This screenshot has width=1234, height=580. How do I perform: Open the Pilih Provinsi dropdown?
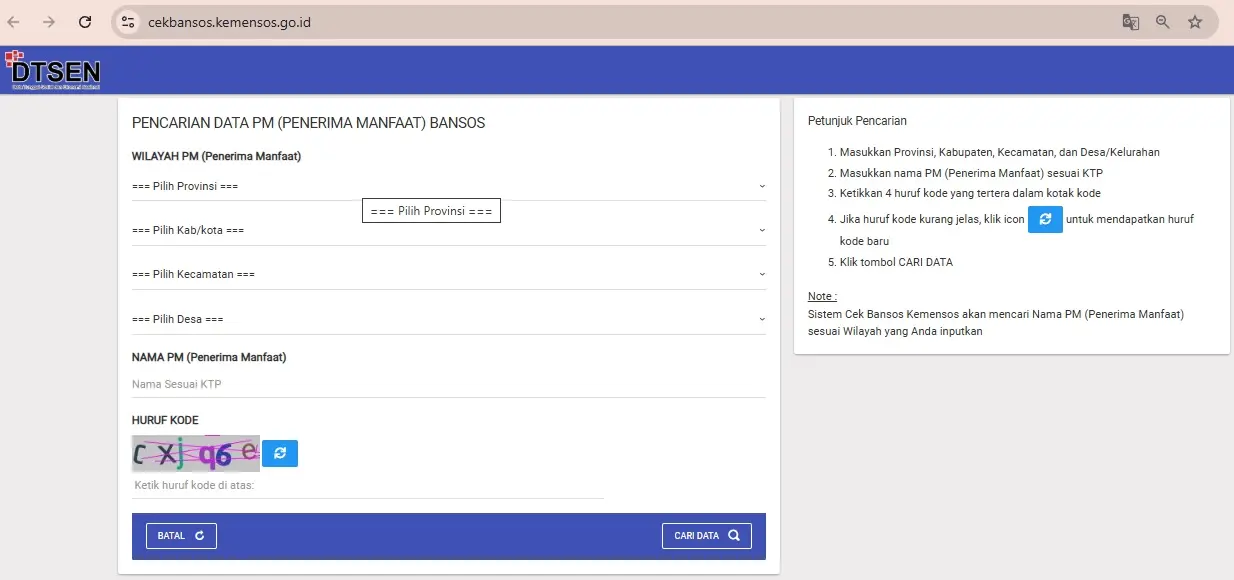[448, 186]
